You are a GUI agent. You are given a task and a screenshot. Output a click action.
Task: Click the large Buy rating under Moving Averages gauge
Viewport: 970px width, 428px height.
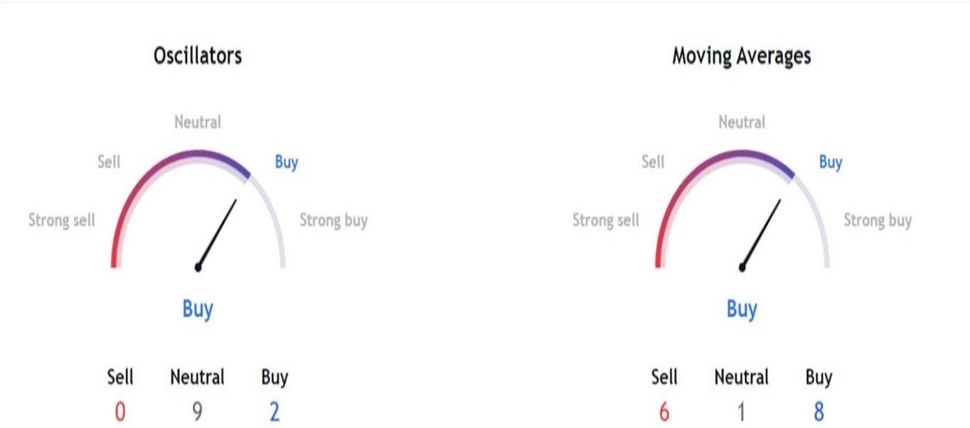(x=741, y=309)
